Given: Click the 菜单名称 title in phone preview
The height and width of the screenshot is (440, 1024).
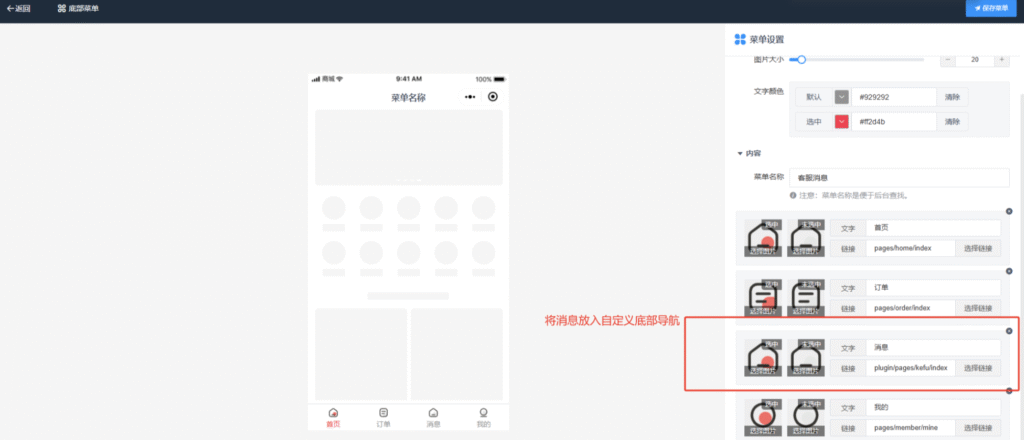Looking at the screenshot, I should point(409,97).
